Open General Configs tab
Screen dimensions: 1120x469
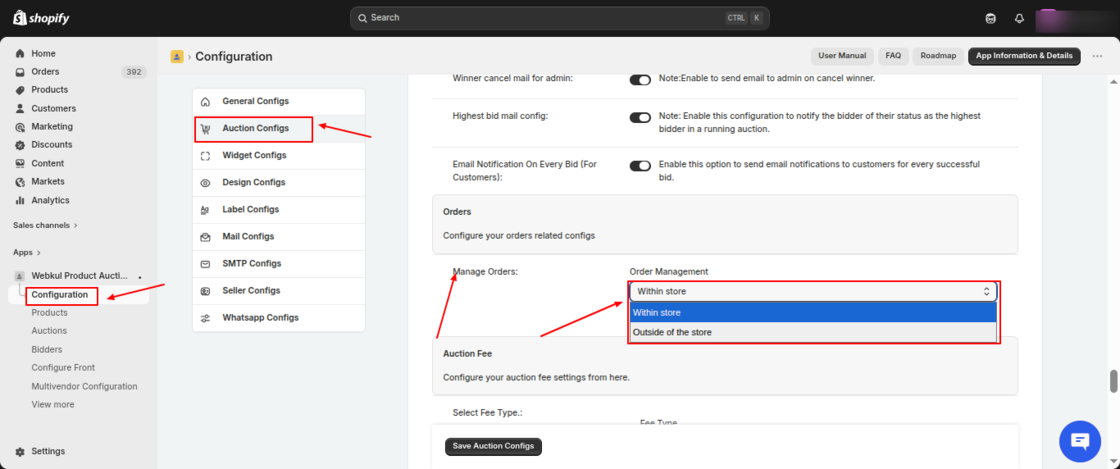point(279,101)
